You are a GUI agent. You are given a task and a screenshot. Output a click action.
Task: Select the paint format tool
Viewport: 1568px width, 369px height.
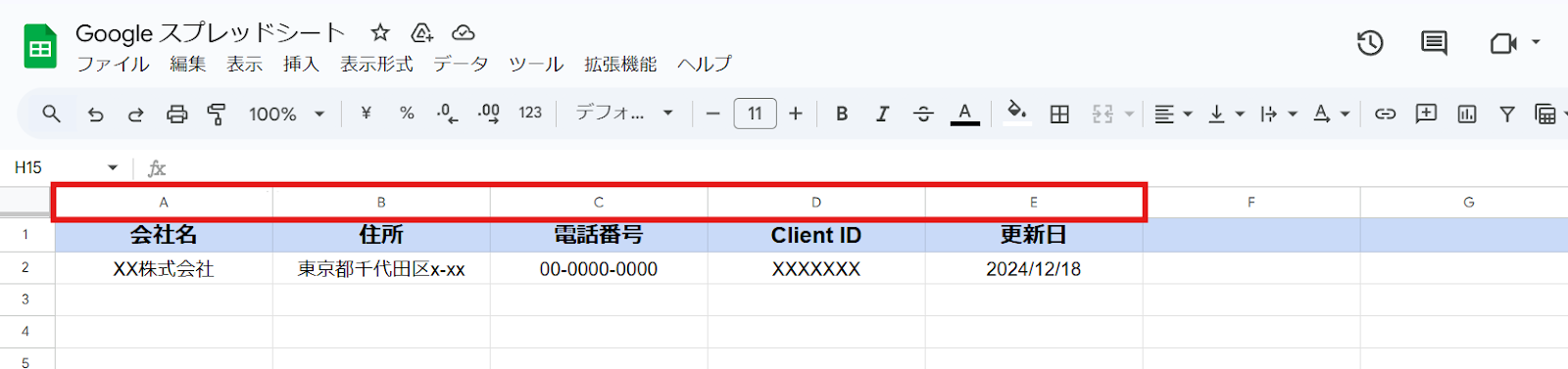(217, 115)
